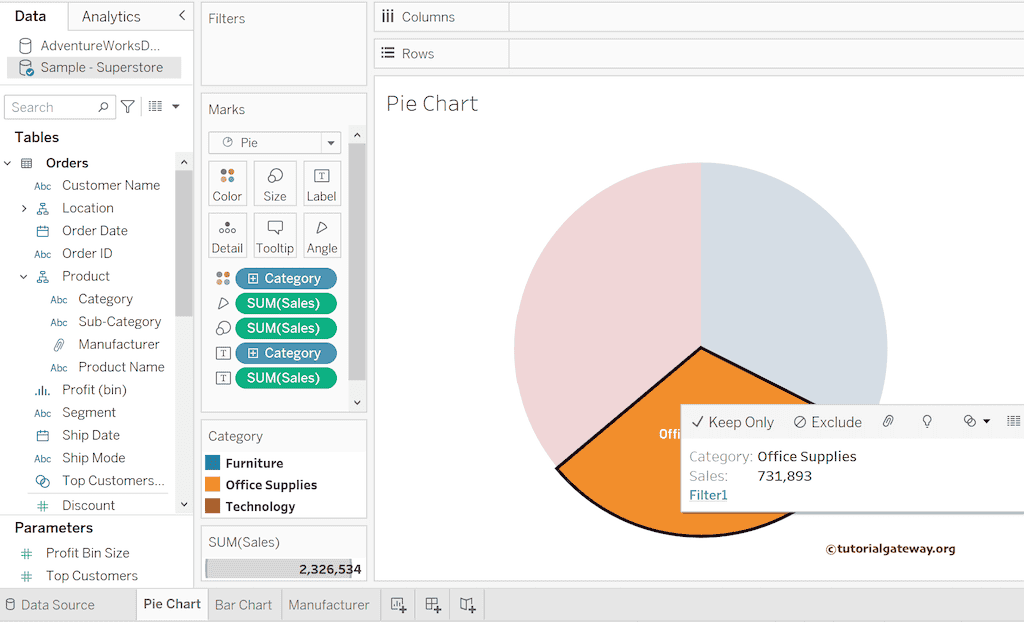Switch to the Bar Chart sheet tab

(243, 605)
